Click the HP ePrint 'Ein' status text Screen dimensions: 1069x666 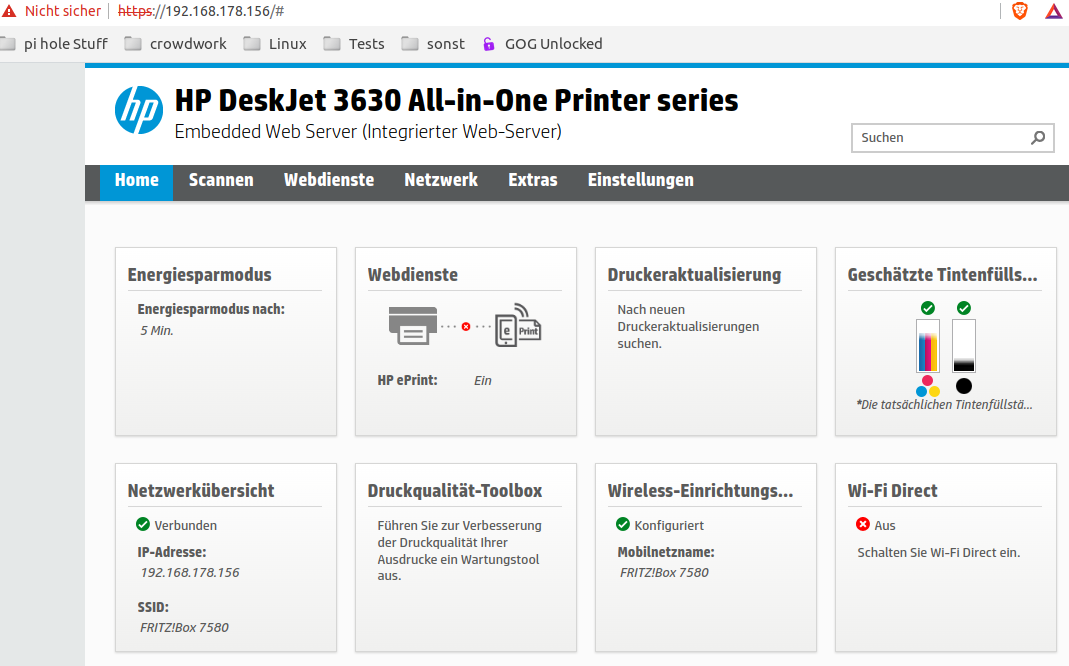click(x=483, y=381)
